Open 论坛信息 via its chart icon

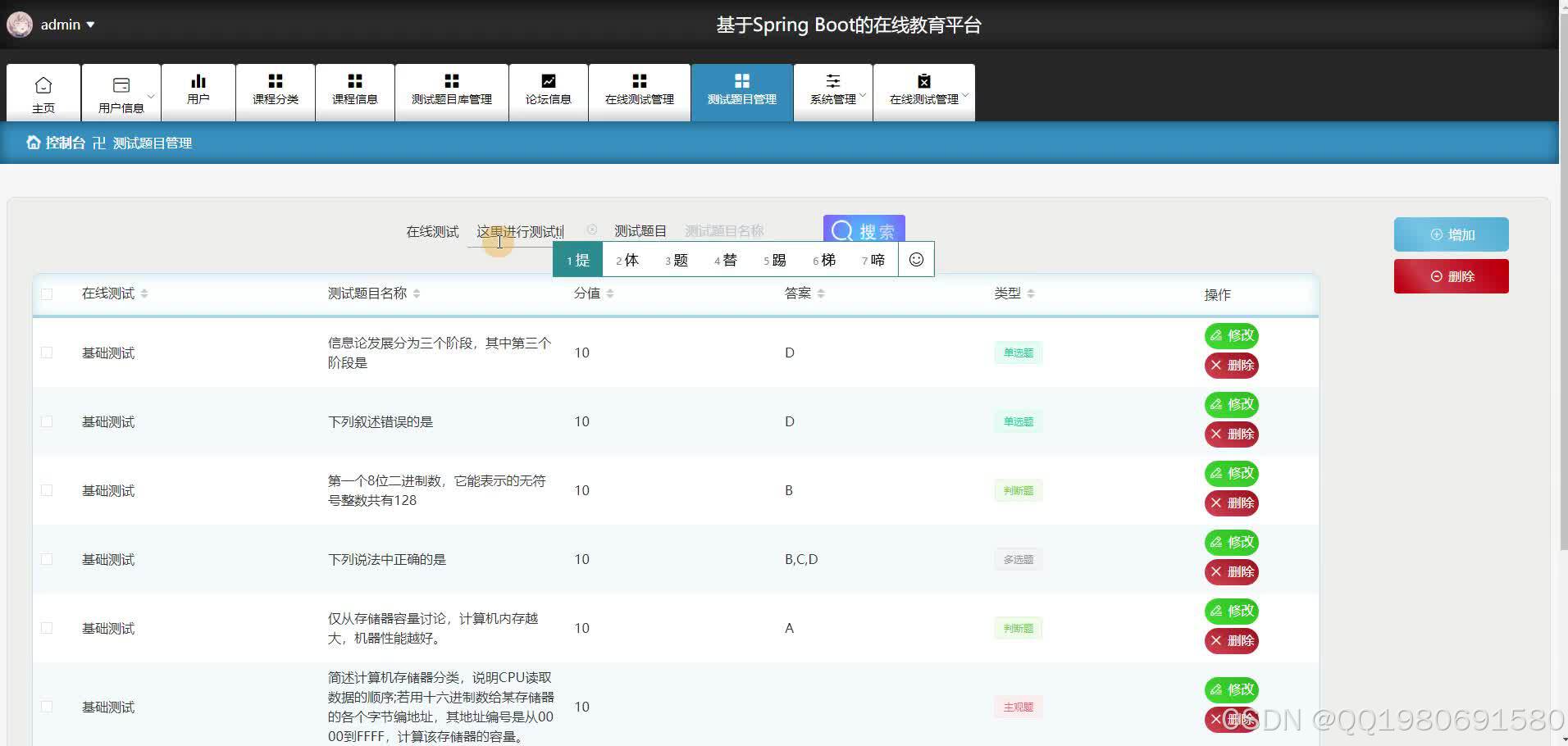(548, 81)
